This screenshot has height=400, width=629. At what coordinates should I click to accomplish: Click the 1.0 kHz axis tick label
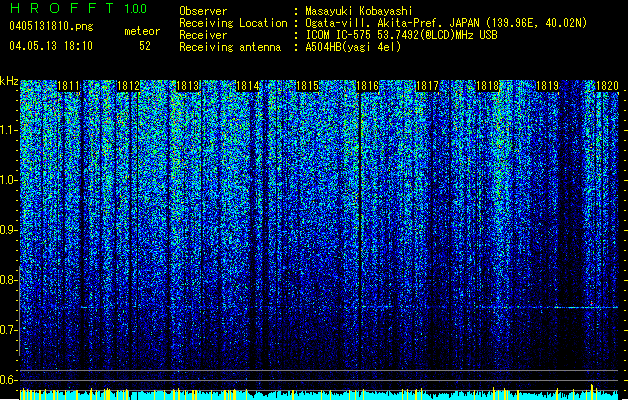[9, 180]
